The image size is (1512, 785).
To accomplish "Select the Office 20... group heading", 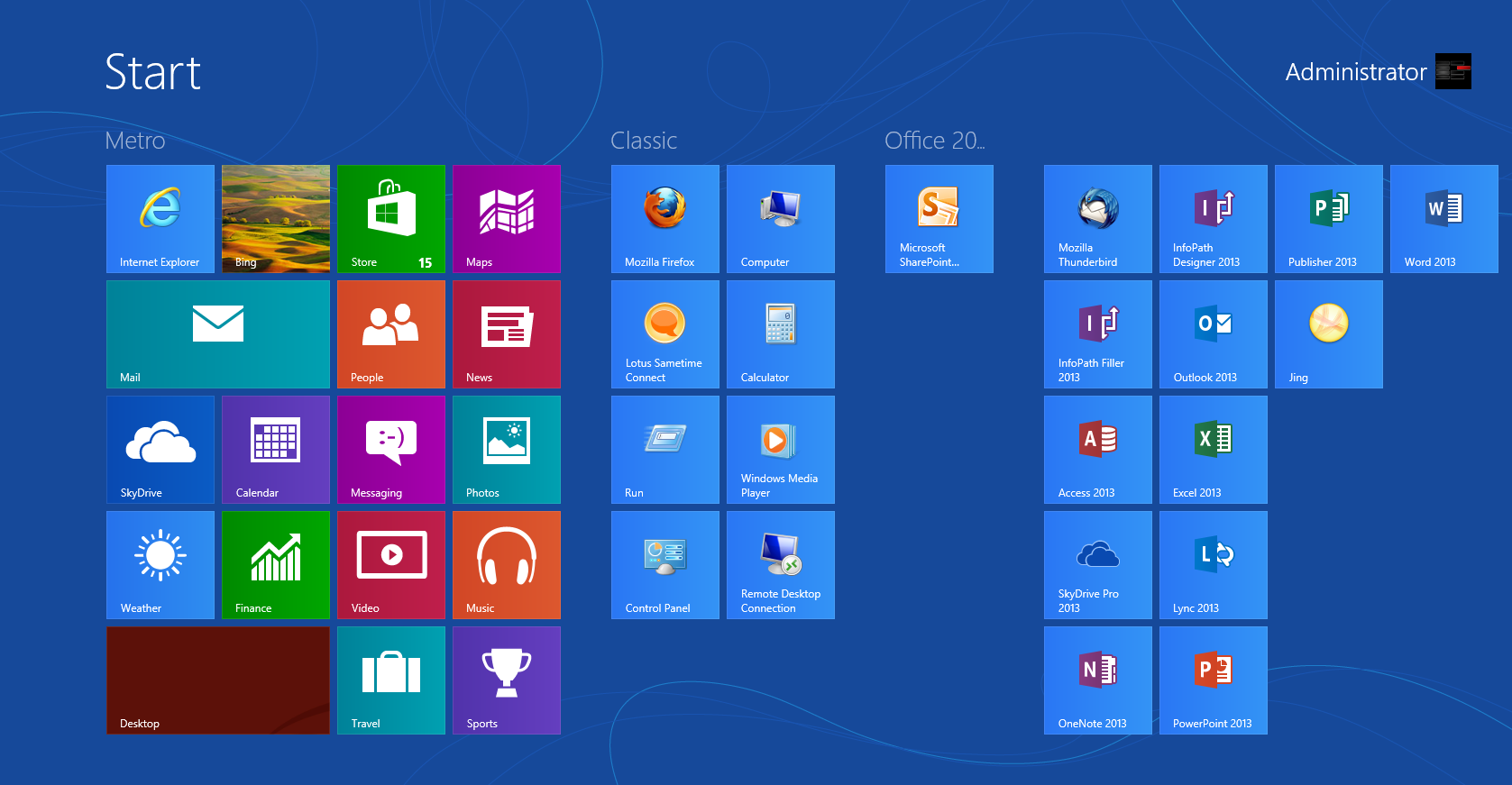I will (935, 141).
